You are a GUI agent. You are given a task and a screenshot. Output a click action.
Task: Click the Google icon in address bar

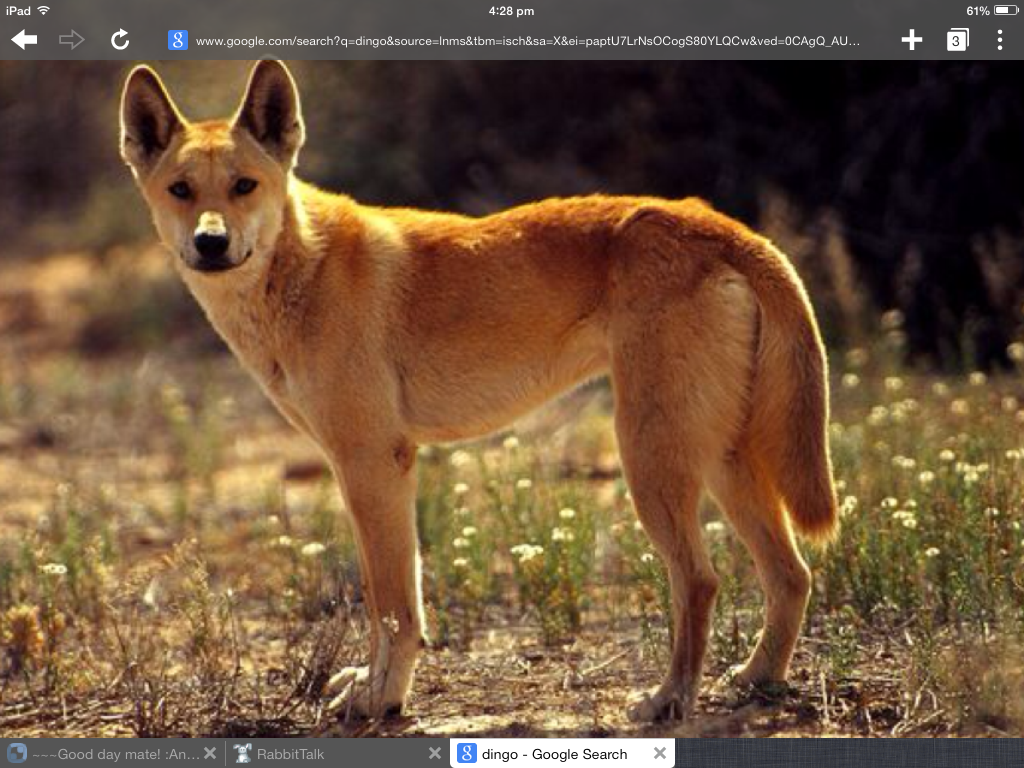(178, 40)
